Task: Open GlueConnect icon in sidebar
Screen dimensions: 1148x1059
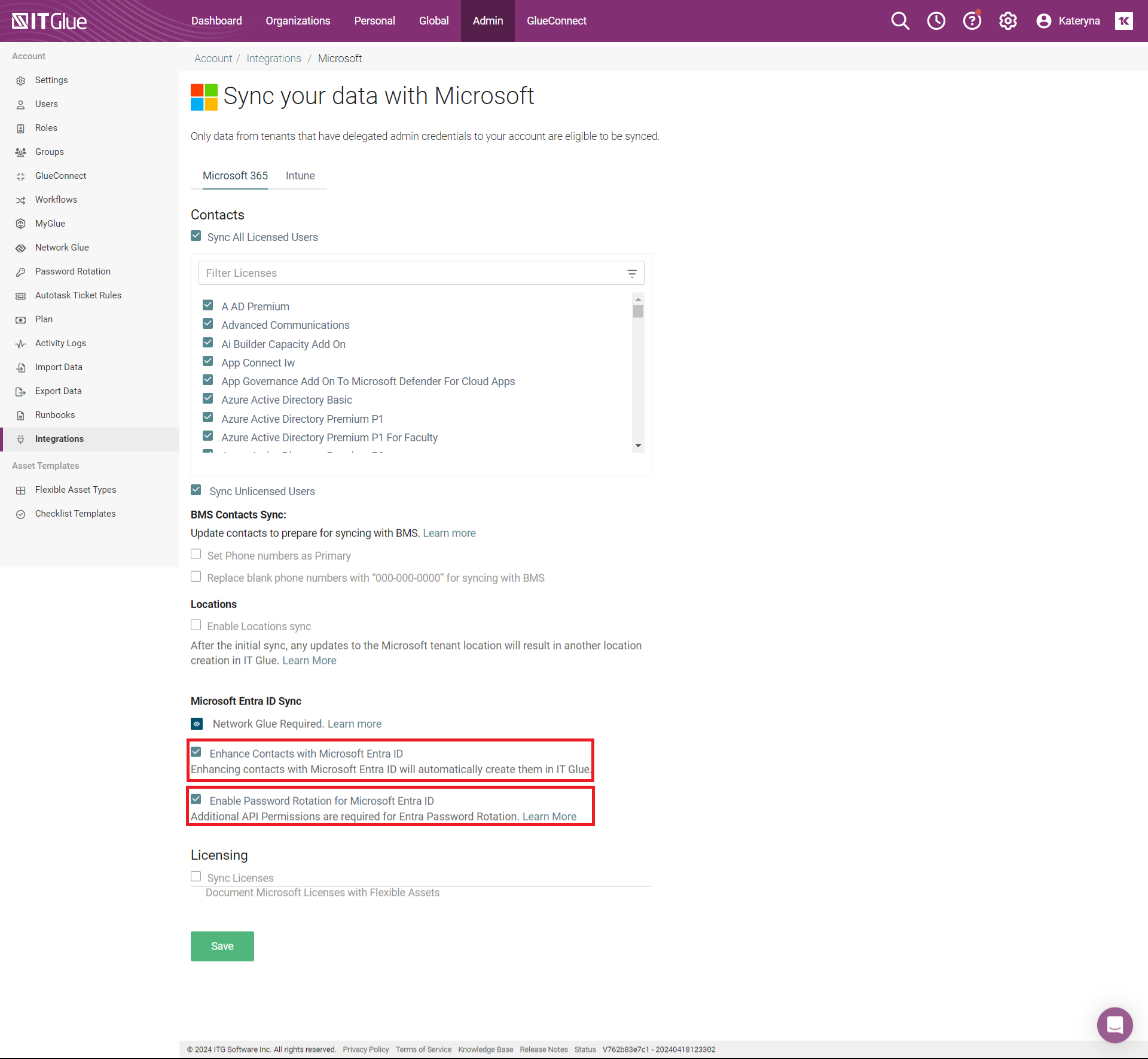Action: pyautogui.click(x=21, y=176)
